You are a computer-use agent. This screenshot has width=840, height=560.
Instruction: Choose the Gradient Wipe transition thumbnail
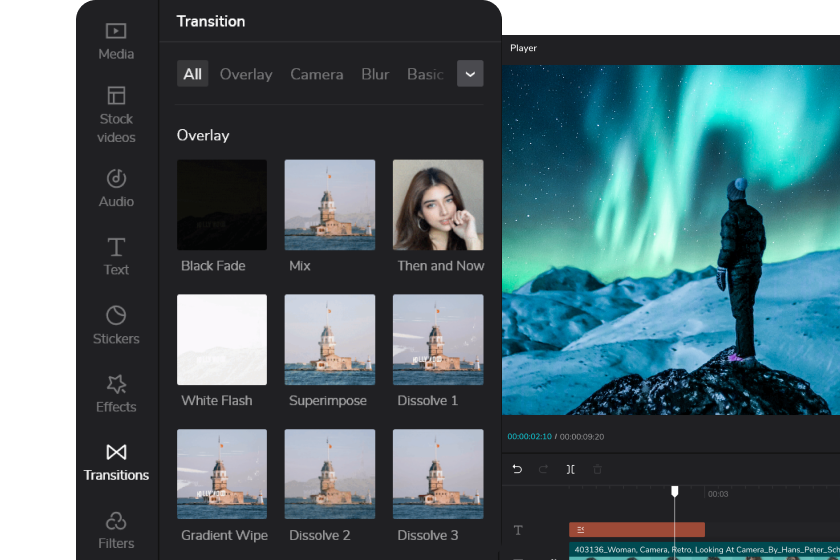click(222, 474)
